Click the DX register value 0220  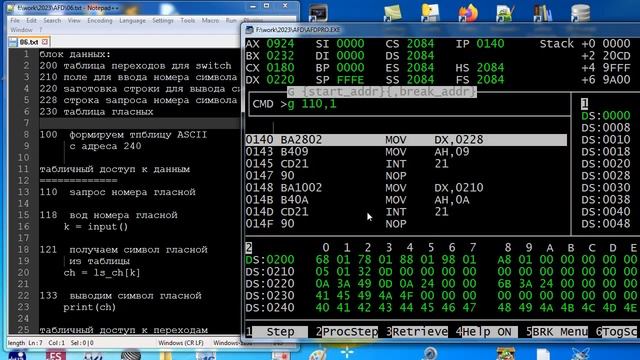pos(280,80)
